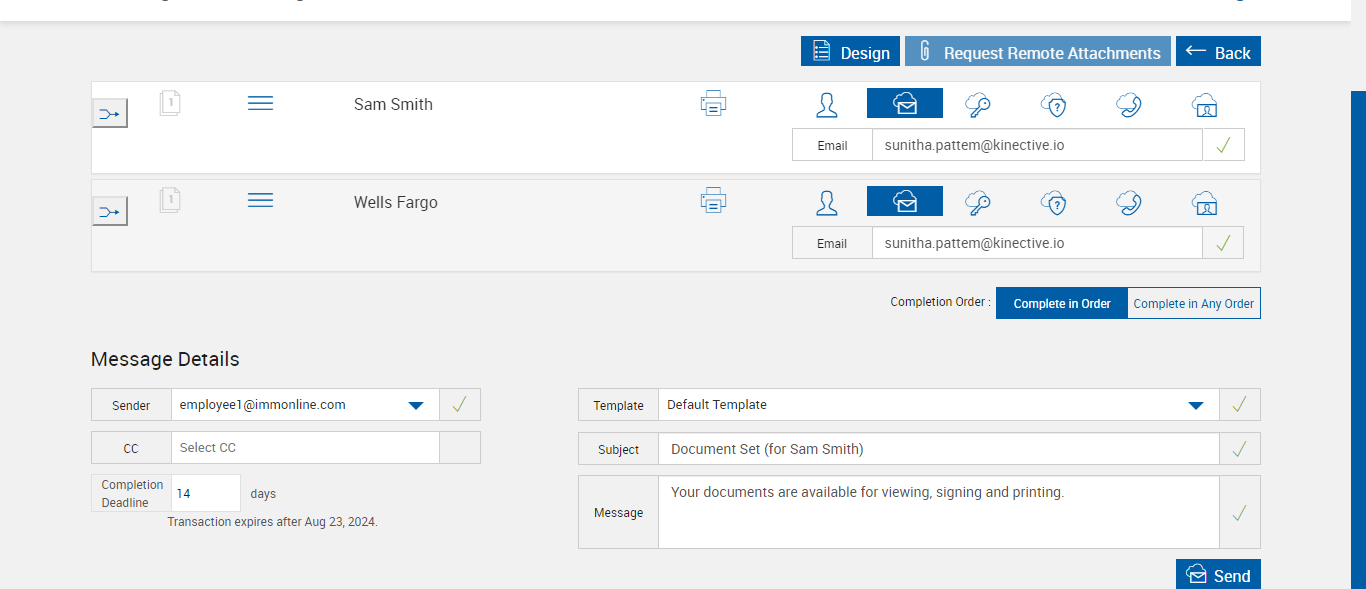Choose cloud phone option for Wells Fargo
This screenshot has width=1366, height=589.
pyautogui.click(x=1129, y=202)
